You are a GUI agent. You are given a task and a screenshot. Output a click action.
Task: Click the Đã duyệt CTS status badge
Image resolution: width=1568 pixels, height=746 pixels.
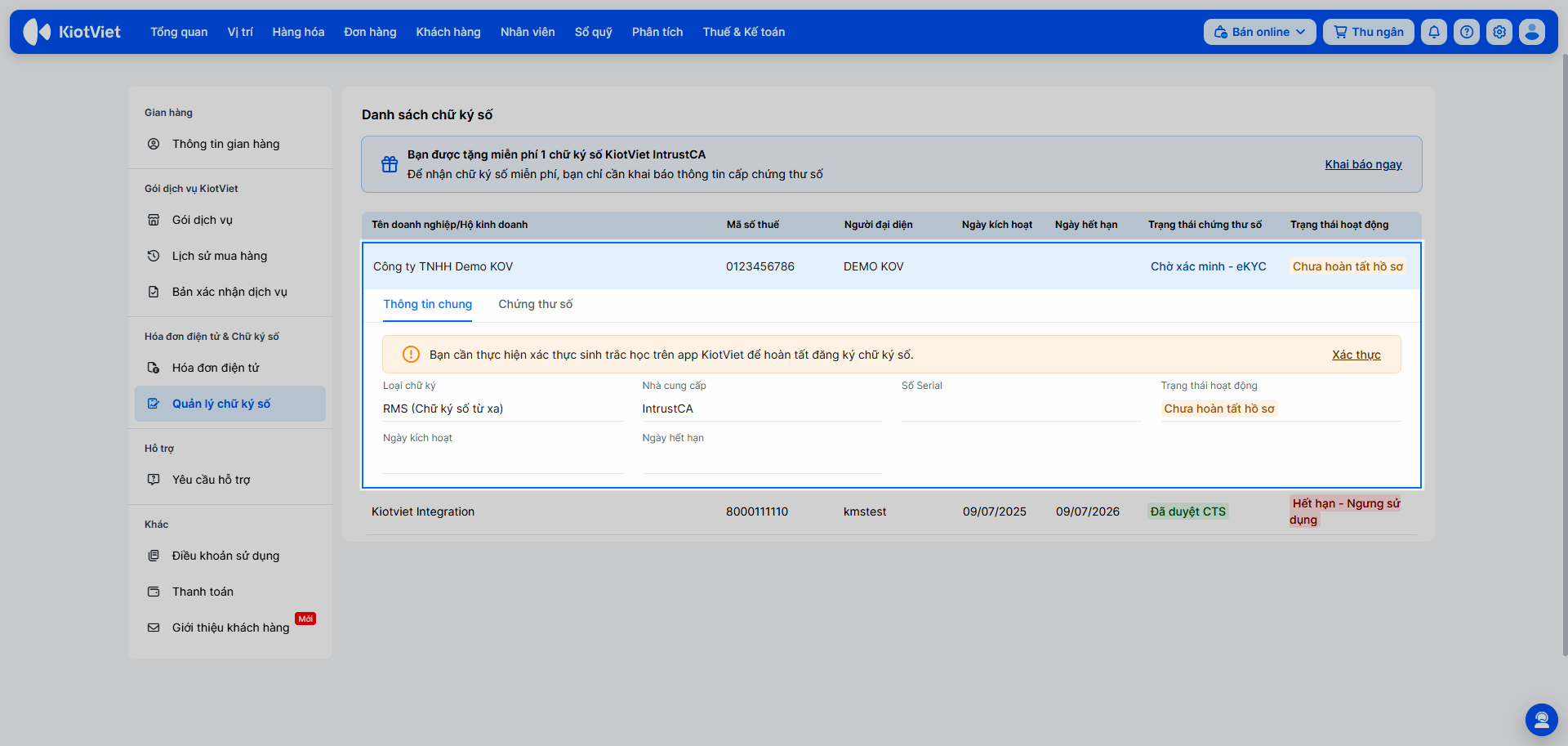1188,511
